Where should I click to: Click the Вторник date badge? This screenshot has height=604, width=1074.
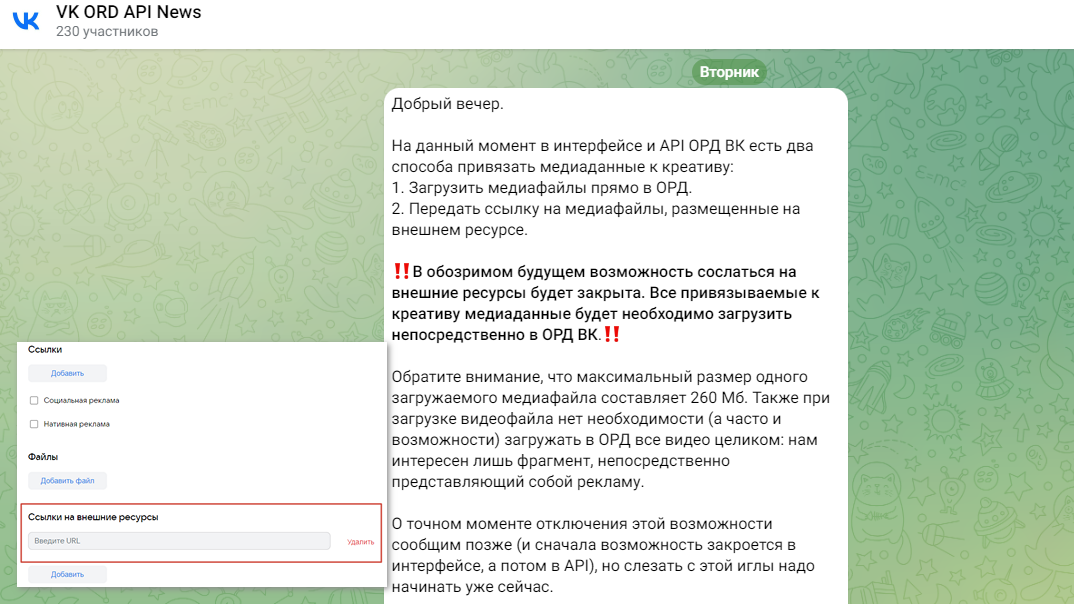729,72
